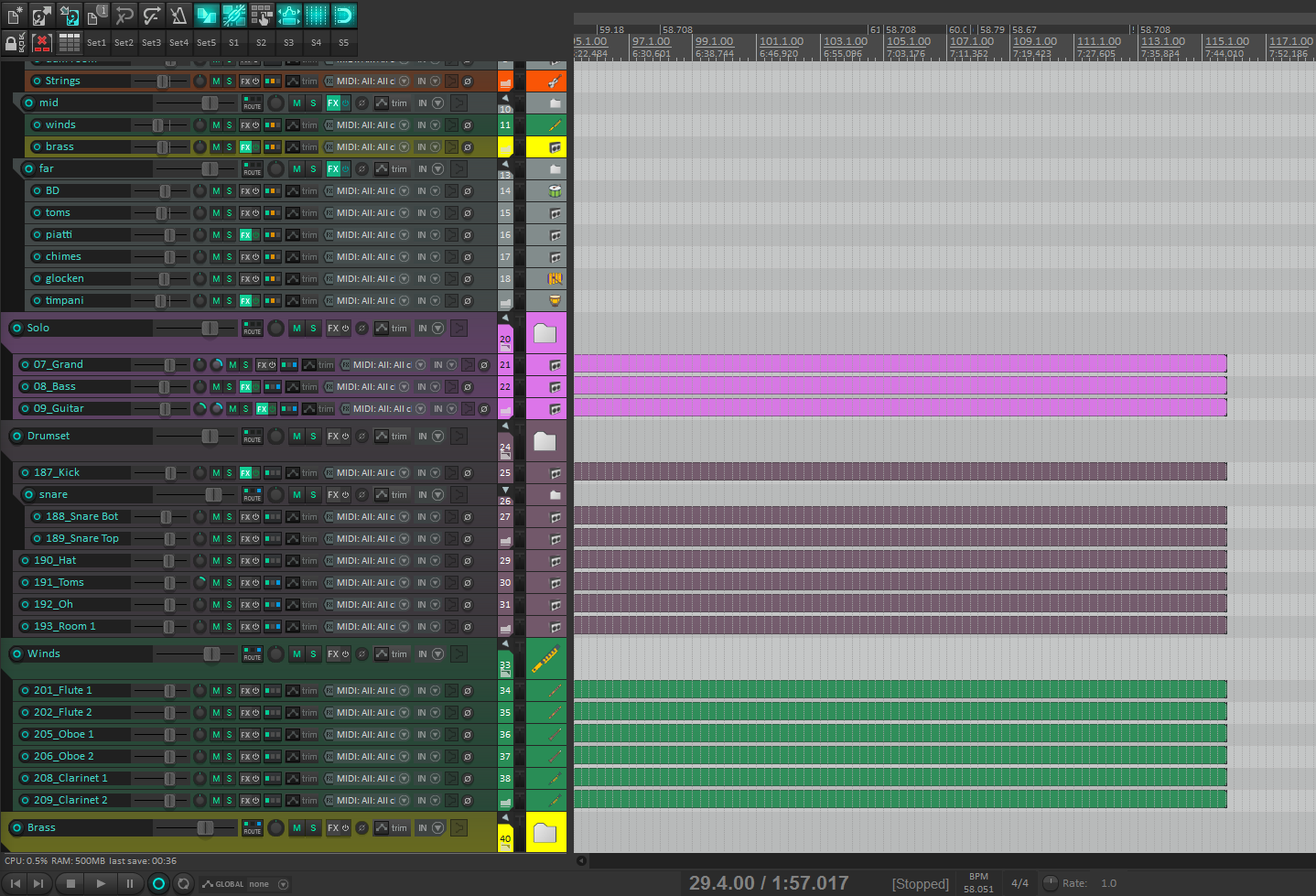Screen dimensions: 1316x896
Task: Select the Set1 toolbar tab
Action: pyautogui.click(x=96, y=42)
